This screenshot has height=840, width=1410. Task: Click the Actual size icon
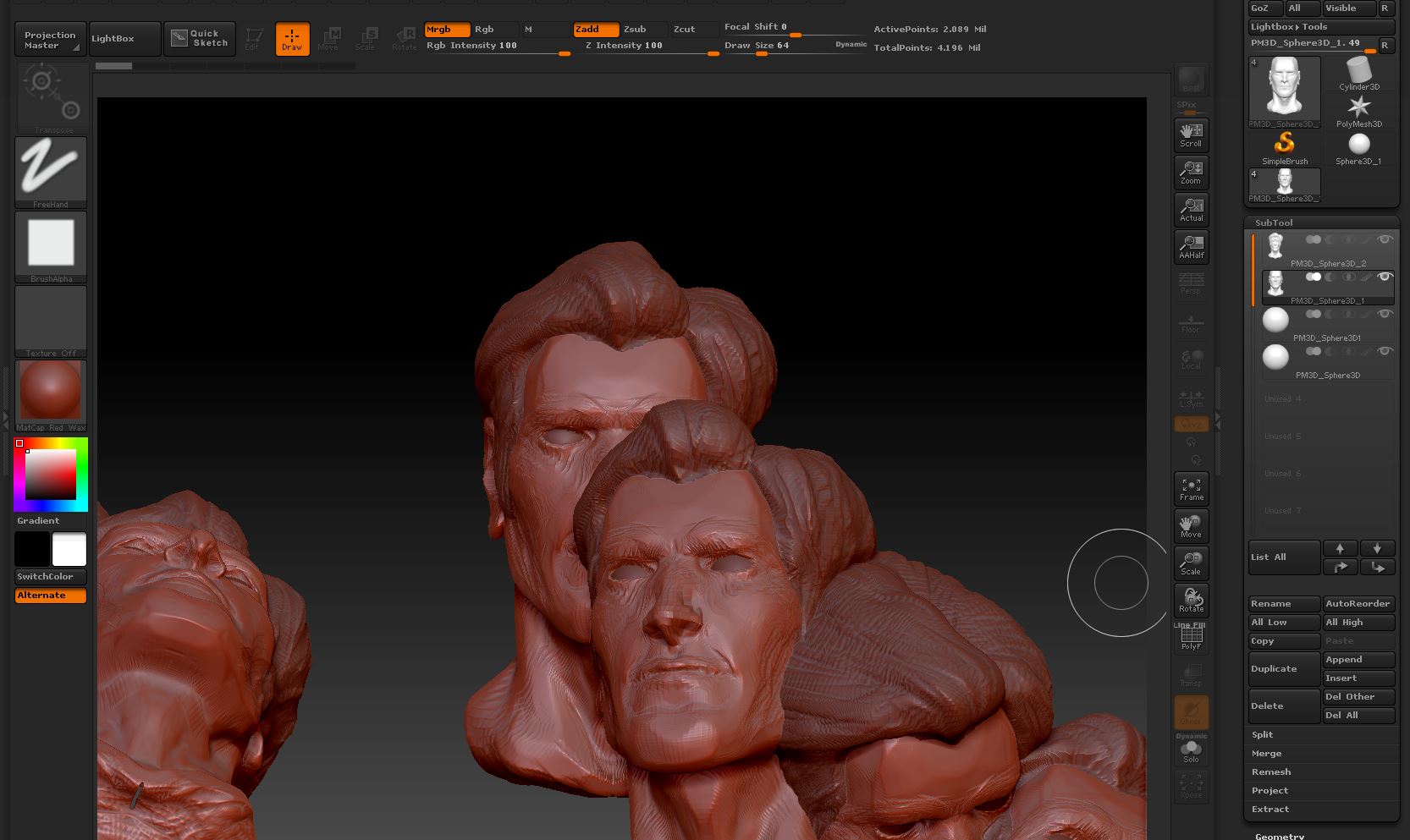(x=1191, y=209)
